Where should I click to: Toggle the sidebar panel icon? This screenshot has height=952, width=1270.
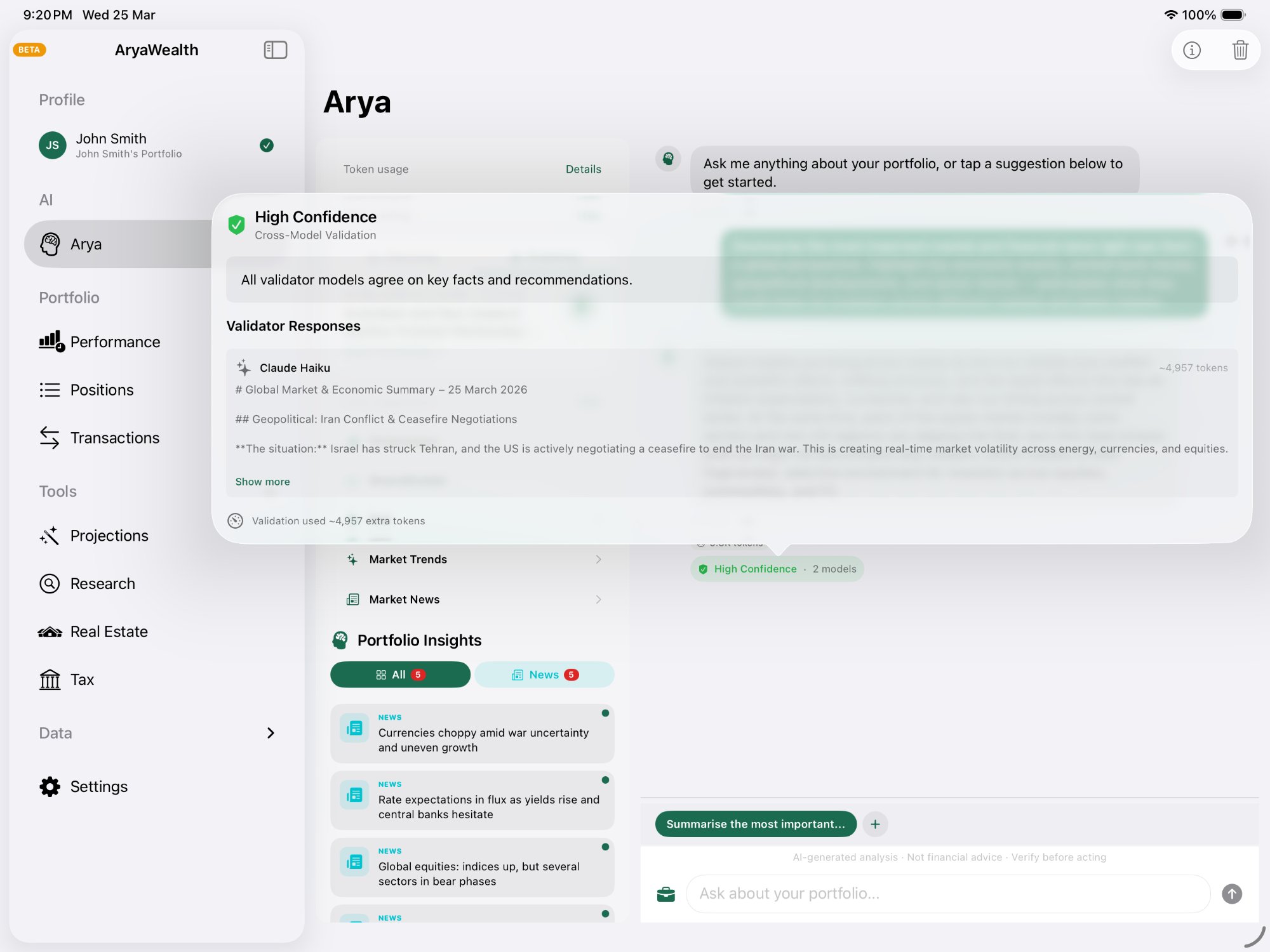pos(275,50)
